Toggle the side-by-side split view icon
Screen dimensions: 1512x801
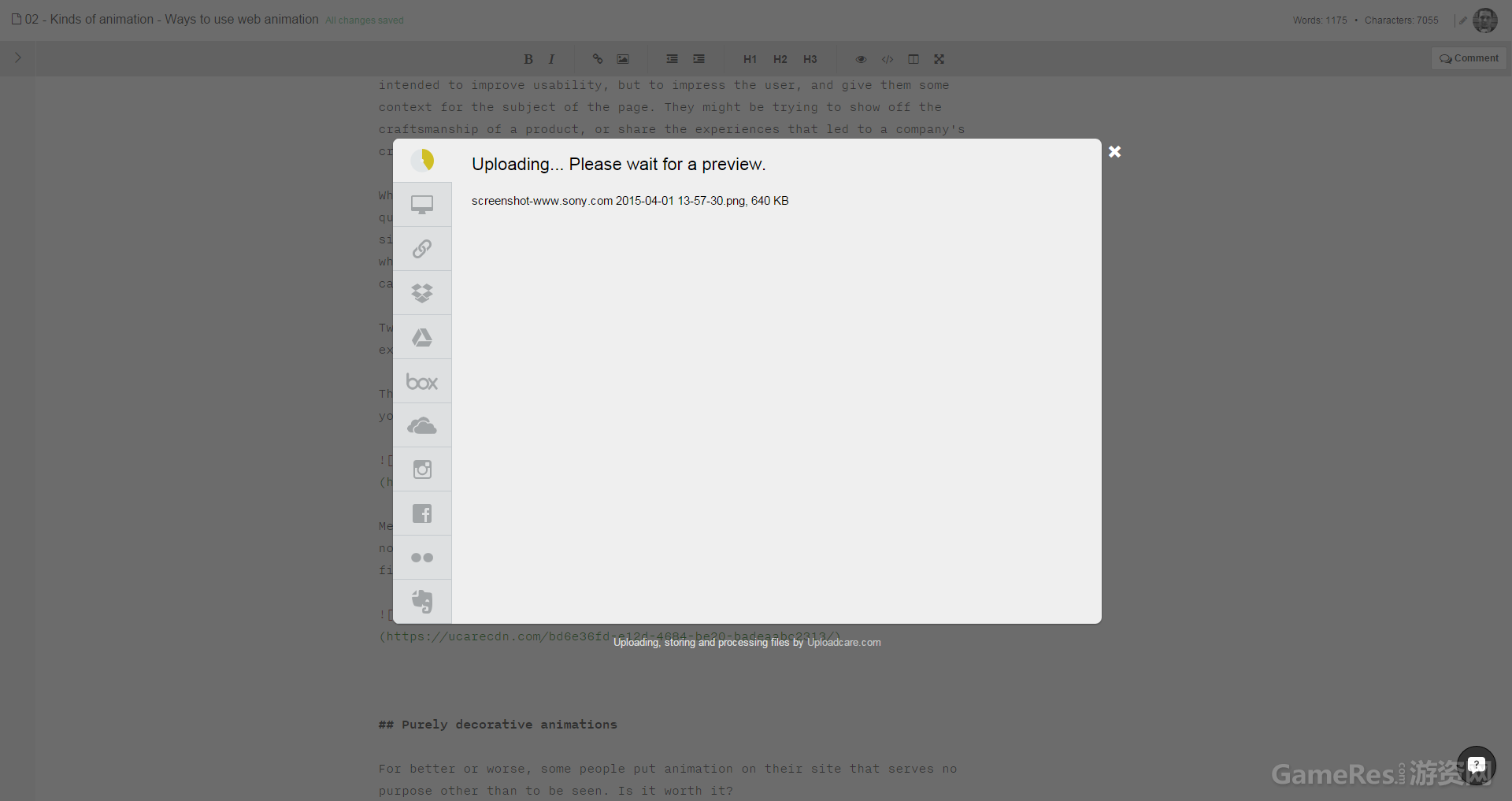click(913, 59)
